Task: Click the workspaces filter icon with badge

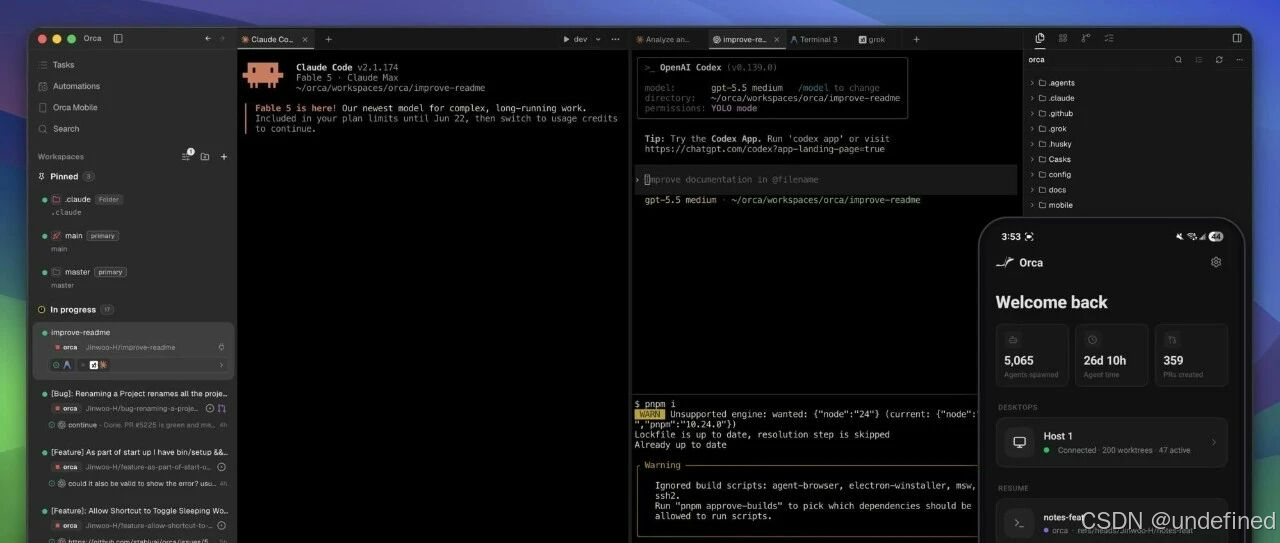Action: click(x=186, y=156)
